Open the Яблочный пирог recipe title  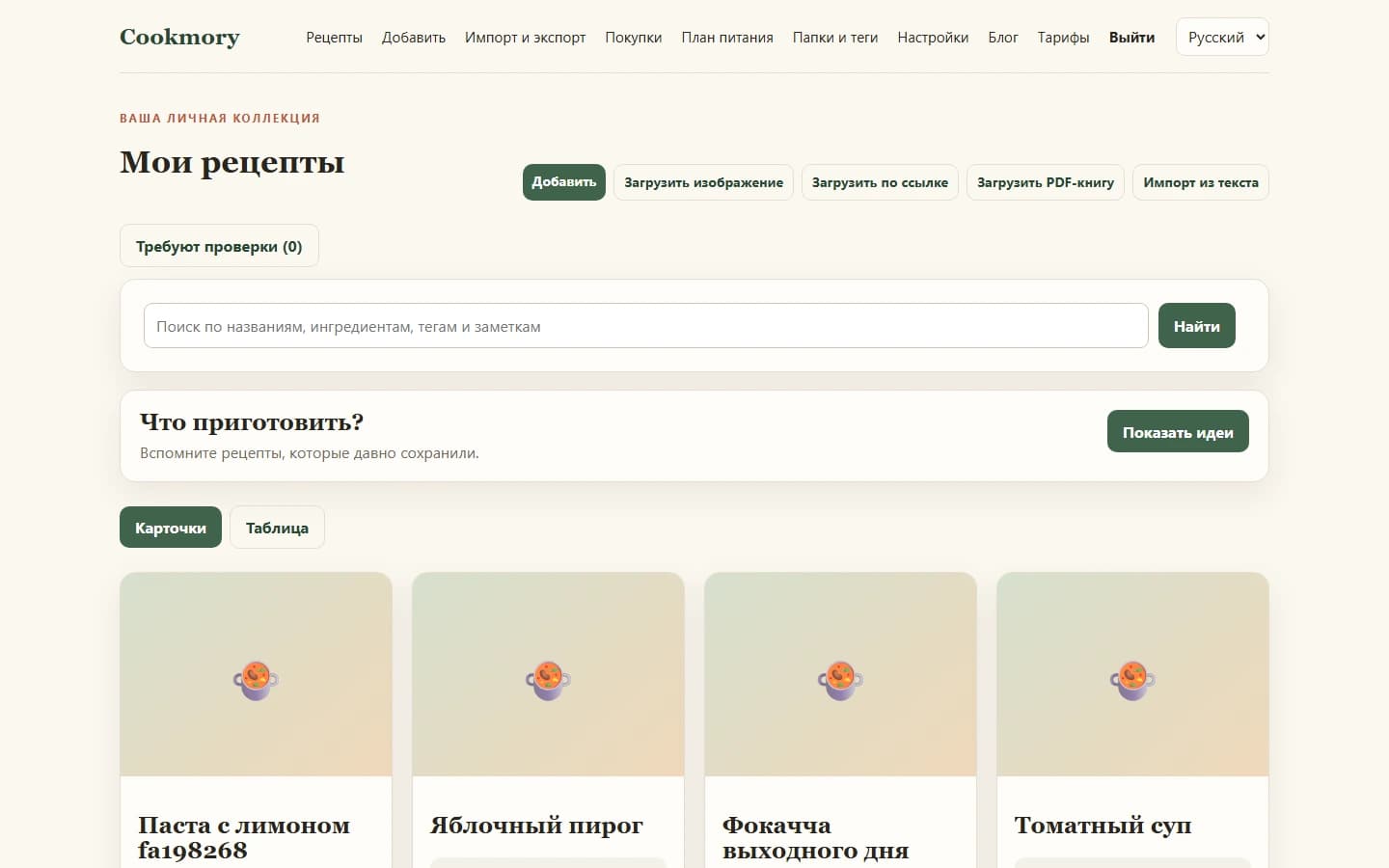(536, 826)
